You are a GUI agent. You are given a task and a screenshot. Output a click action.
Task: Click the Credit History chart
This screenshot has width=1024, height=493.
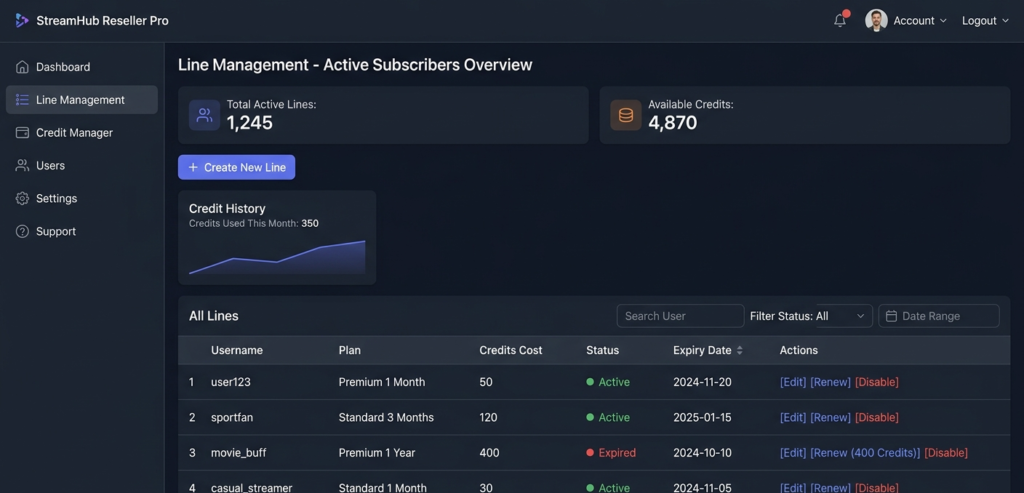[277, 258]
